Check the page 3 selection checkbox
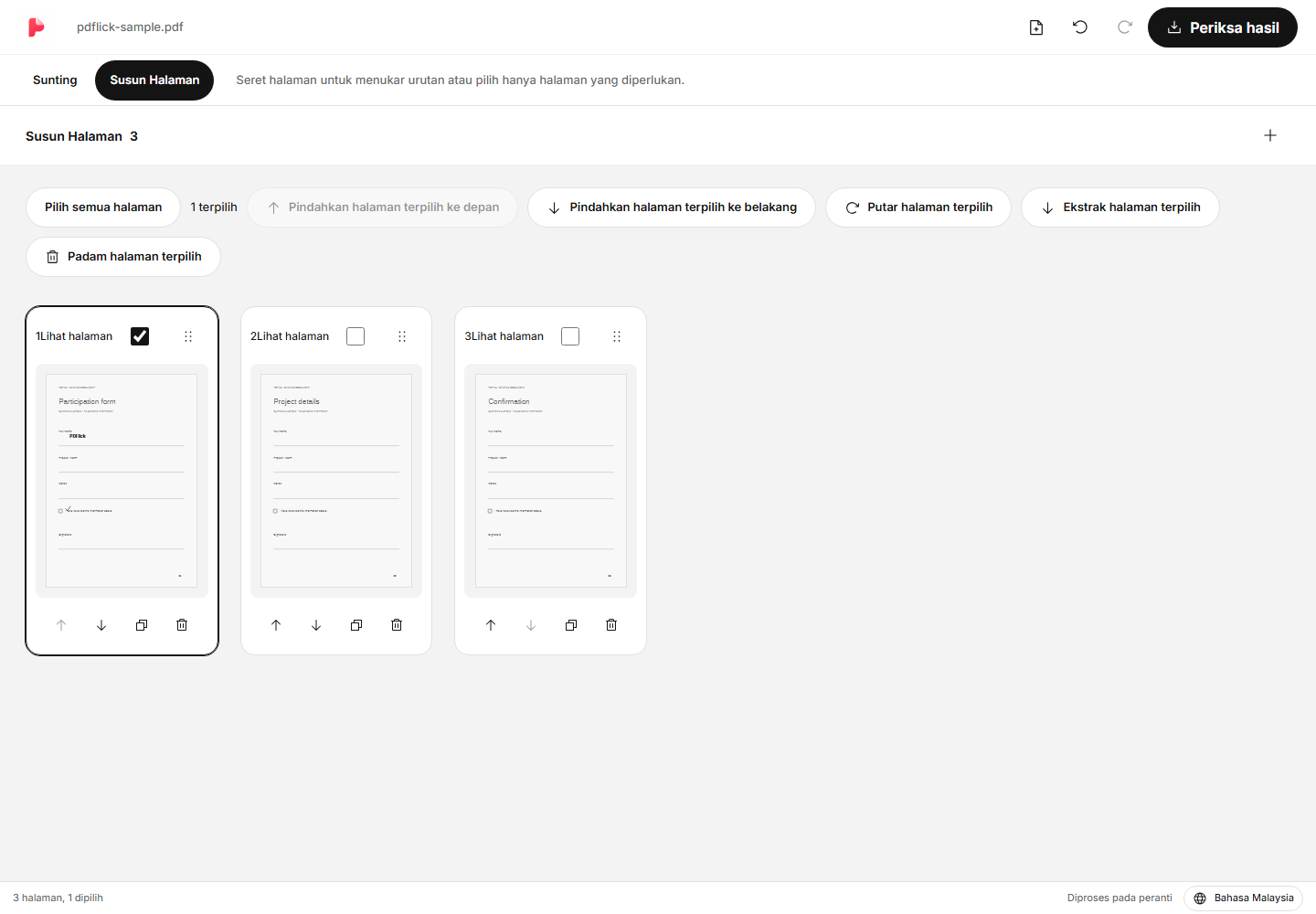 coord(570,336)
